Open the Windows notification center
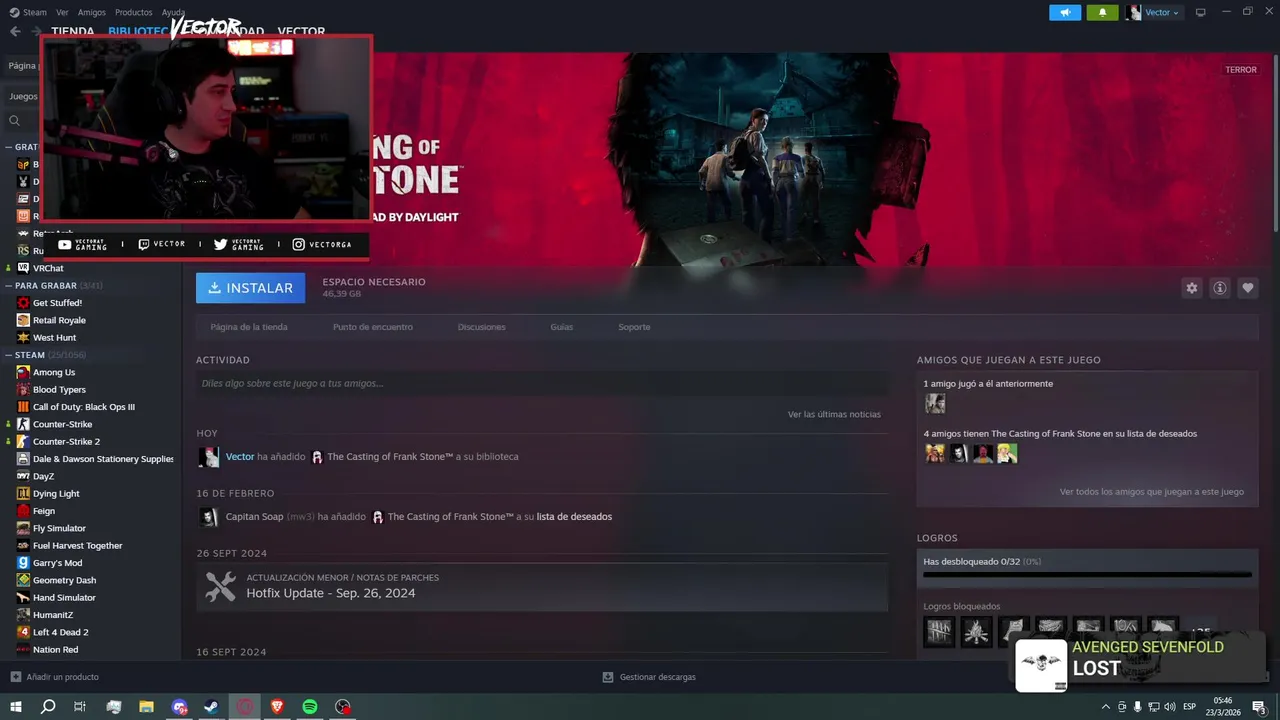 pos(1259,707)
